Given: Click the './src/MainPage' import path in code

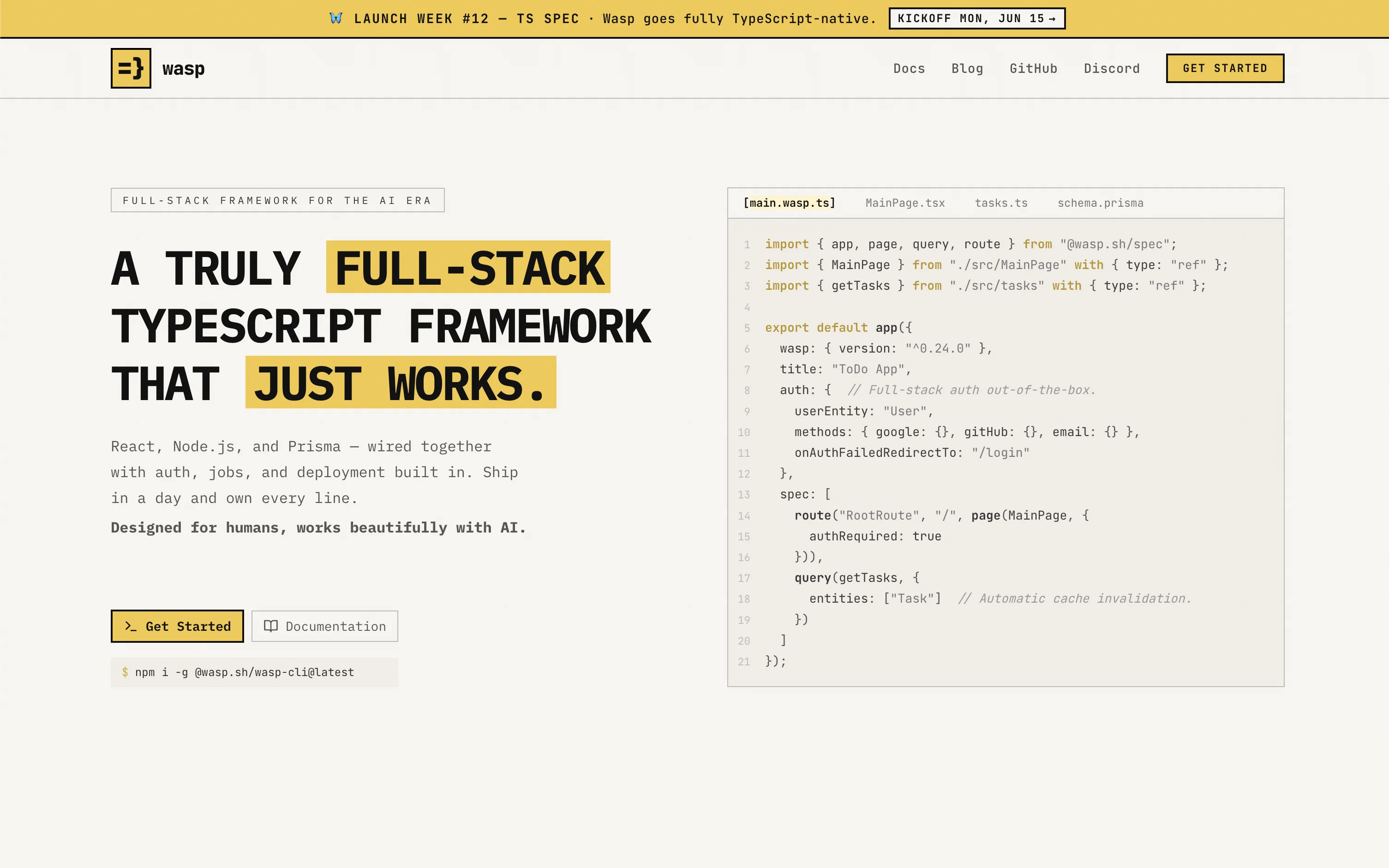Looking at the screenshot, I should point(1008,265).
